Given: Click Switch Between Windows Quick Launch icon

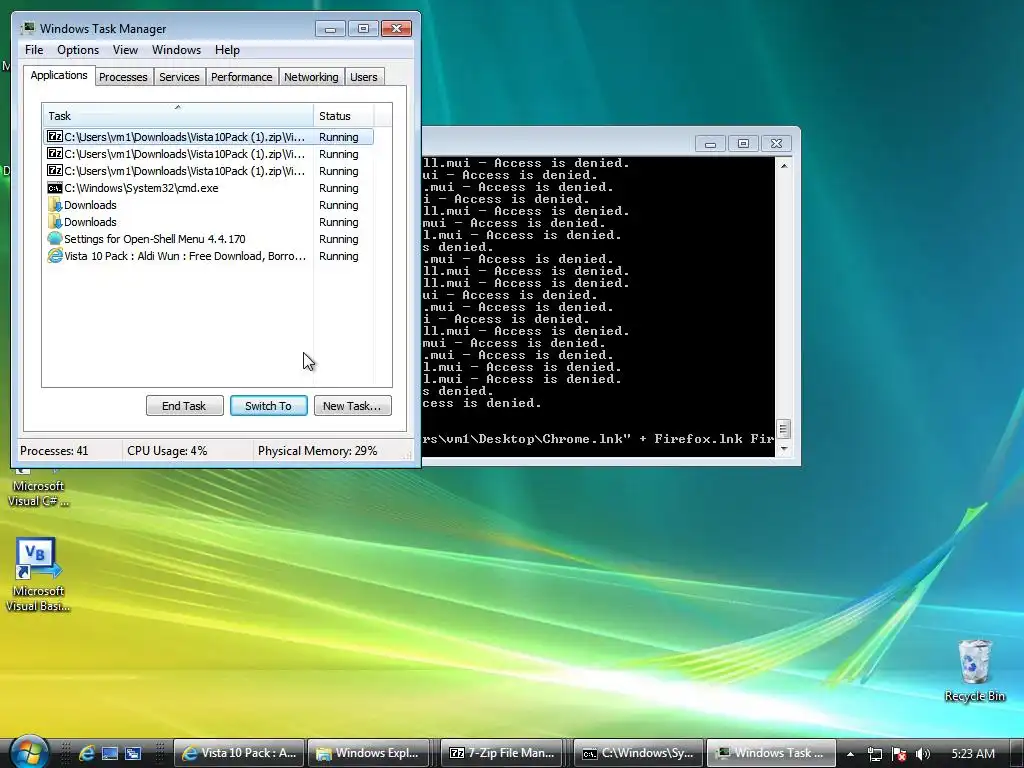Looking at the screenshot, I should point(133,753).
